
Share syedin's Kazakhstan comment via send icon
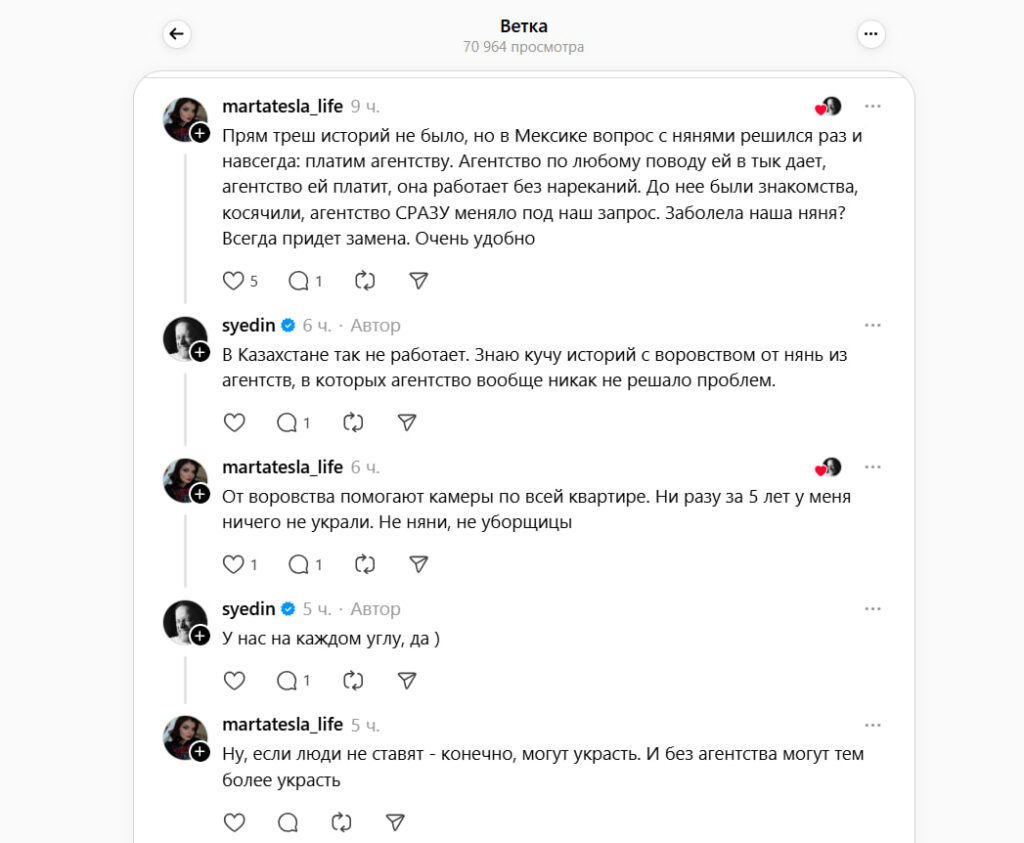(x=407, y=422)
